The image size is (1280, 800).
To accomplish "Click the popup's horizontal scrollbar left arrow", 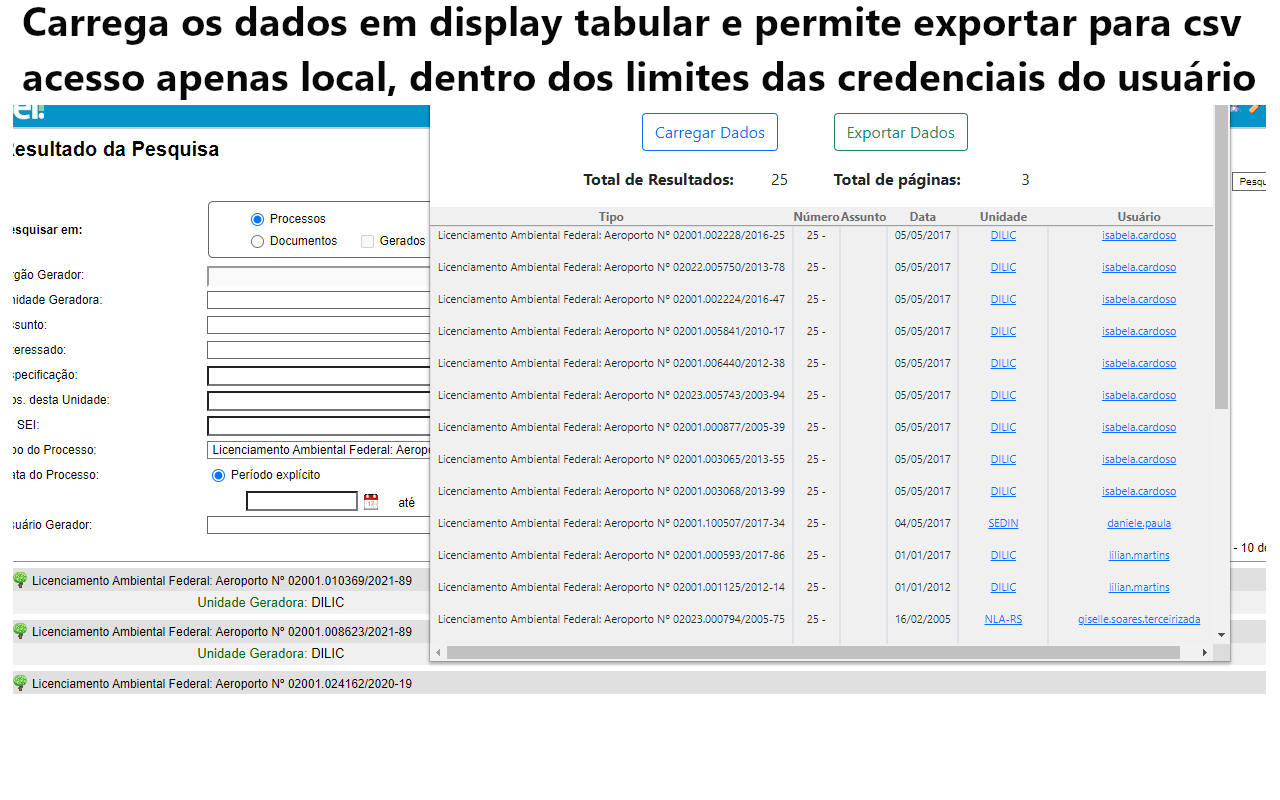I will (438, 652).
